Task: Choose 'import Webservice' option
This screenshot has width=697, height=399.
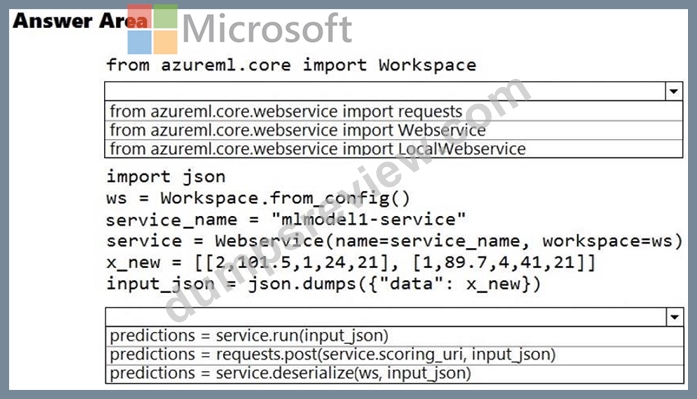Action: pos(393,130)
